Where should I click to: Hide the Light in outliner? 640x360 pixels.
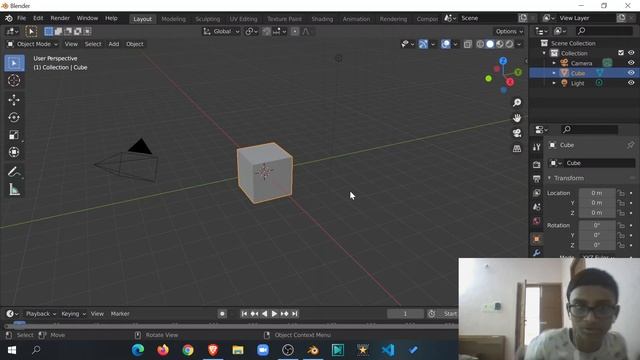(631, 82)
